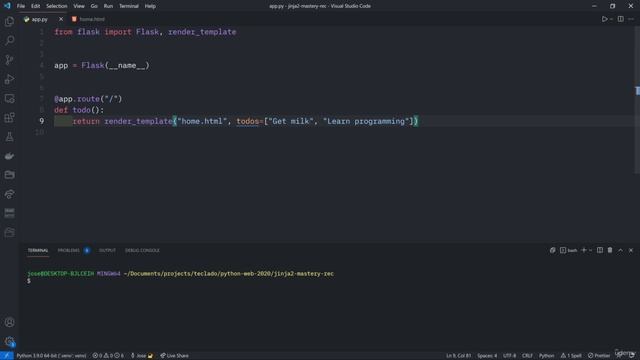The width and height of the screenshot is (640, 360).
Task: Open the File menu
Action: [21, 6]
